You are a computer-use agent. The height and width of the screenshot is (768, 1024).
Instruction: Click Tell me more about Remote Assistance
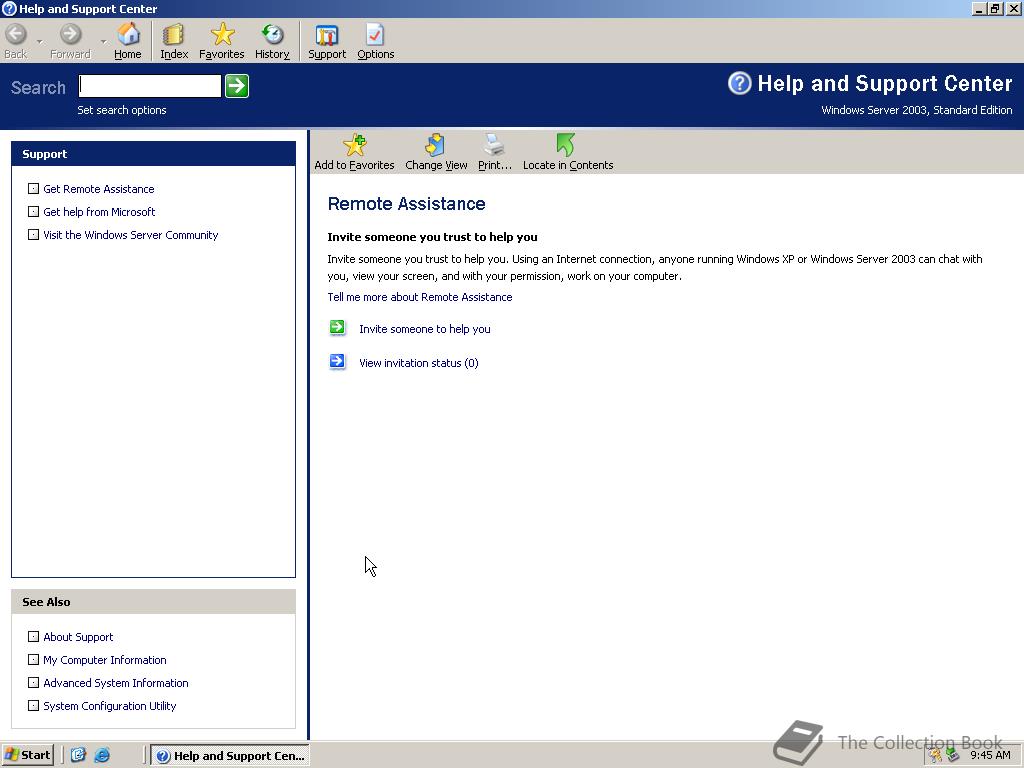(x=419, y=296)
